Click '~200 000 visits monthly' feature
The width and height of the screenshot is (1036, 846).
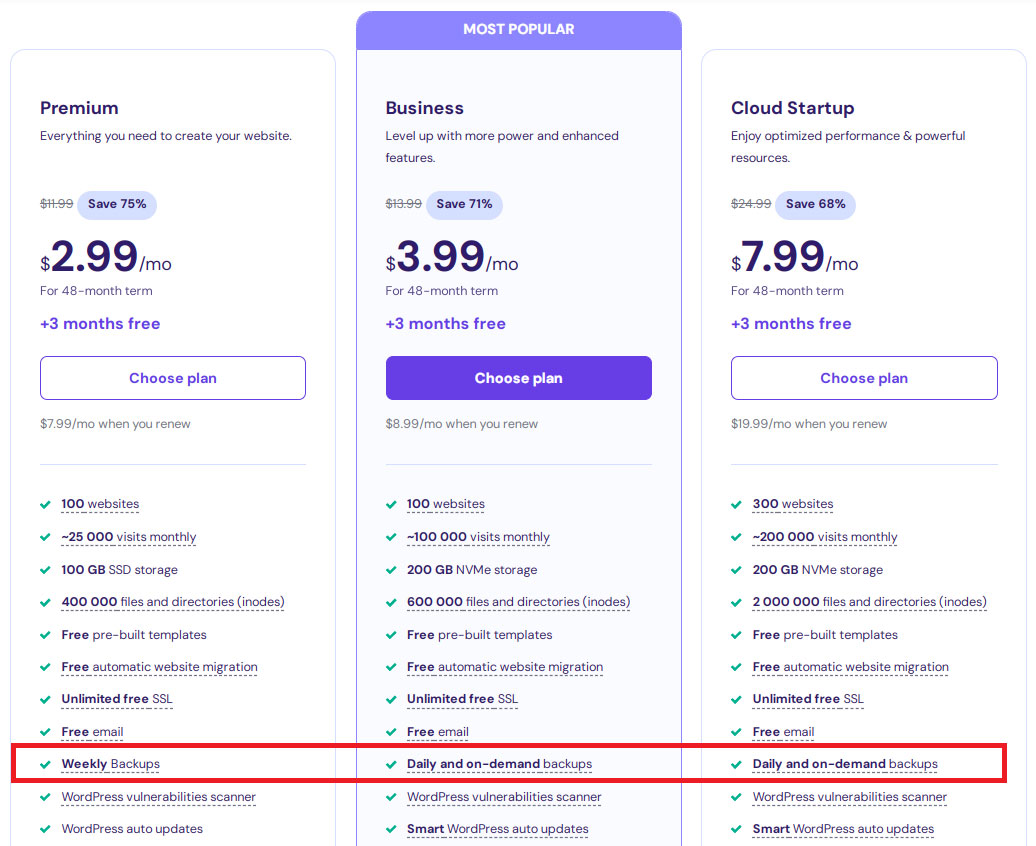point(825,537)
